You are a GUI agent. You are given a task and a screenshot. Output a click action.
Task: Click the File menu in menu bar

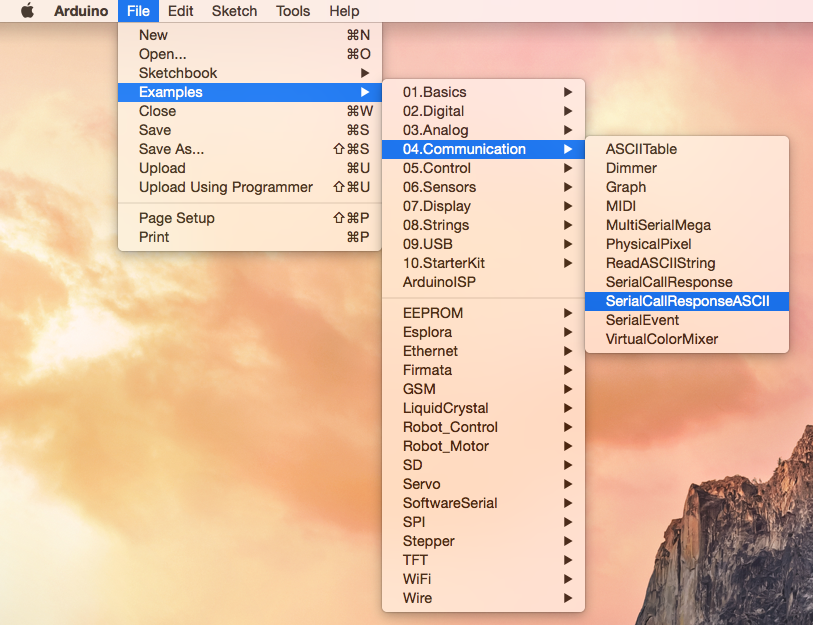tap(138, 11)
